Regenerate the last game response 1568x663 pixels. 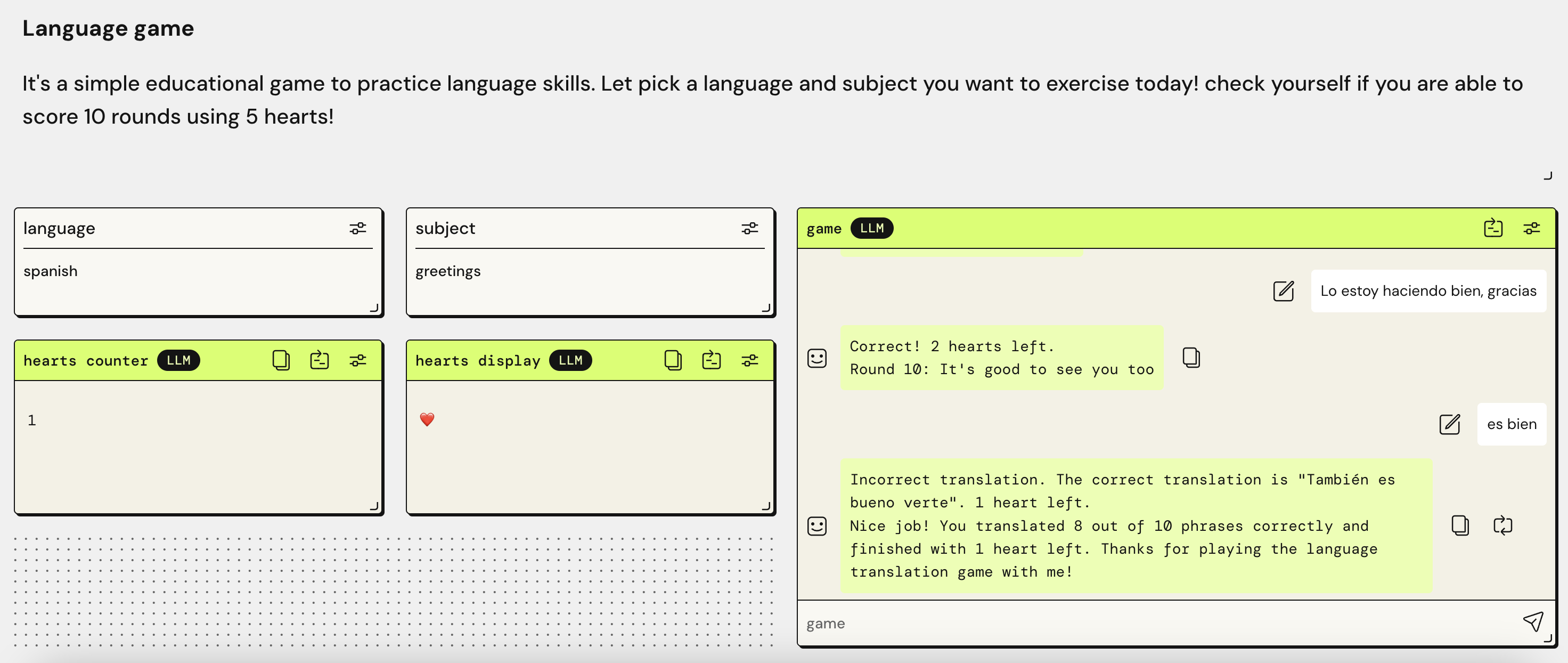coord(1502,524)
